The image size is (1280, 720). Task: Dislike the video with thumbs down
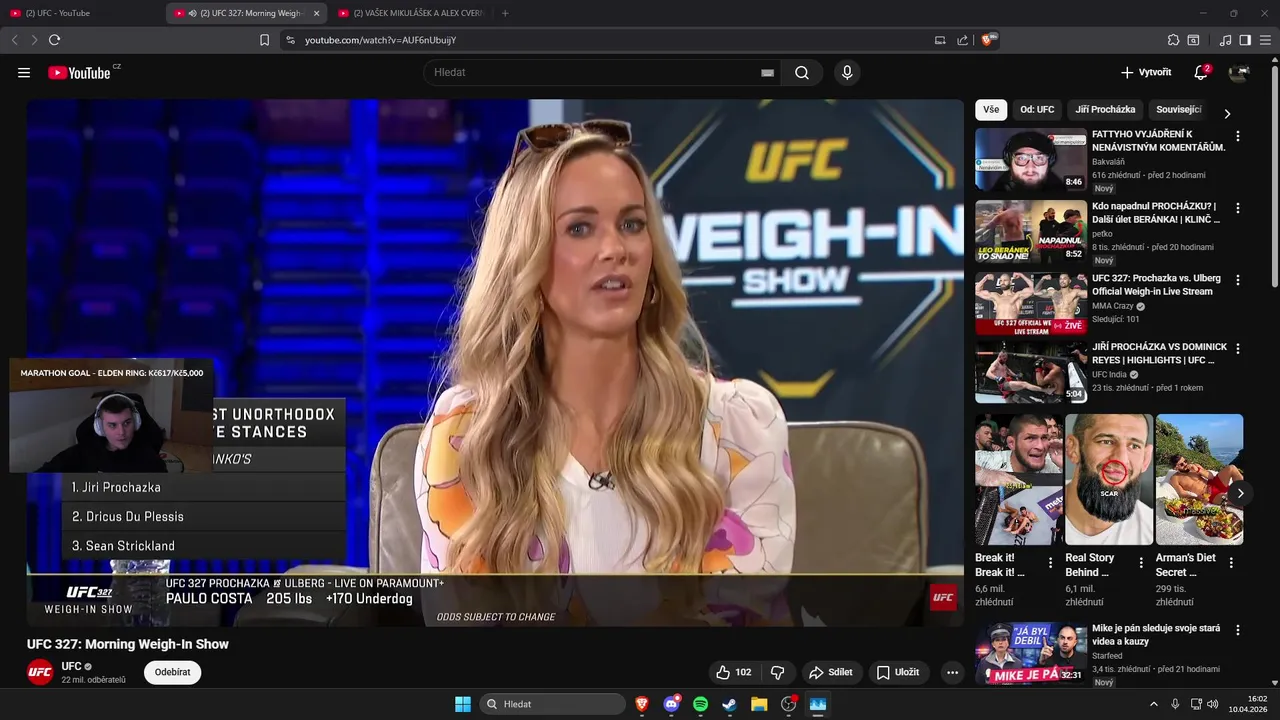777,673
